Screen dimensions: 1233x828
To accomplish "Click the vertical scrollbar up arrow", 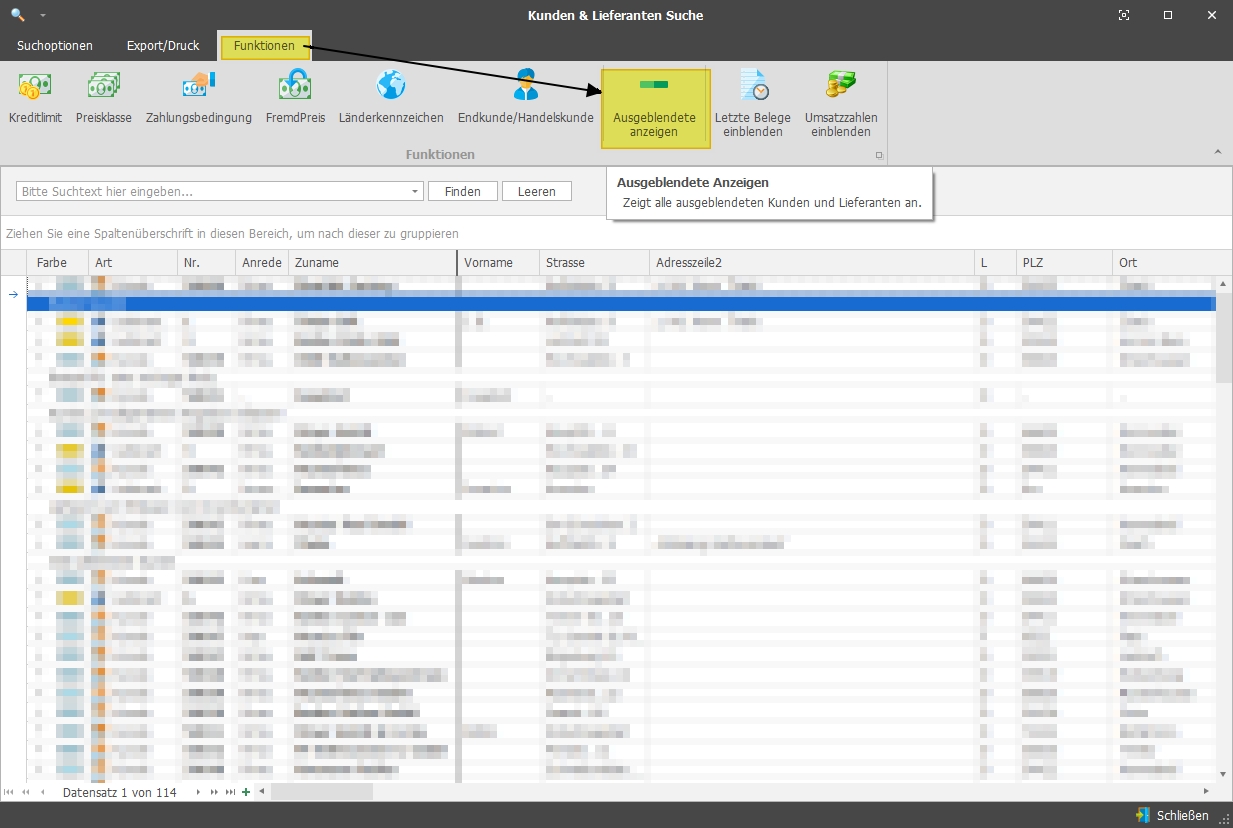I will pos(1224,283).
